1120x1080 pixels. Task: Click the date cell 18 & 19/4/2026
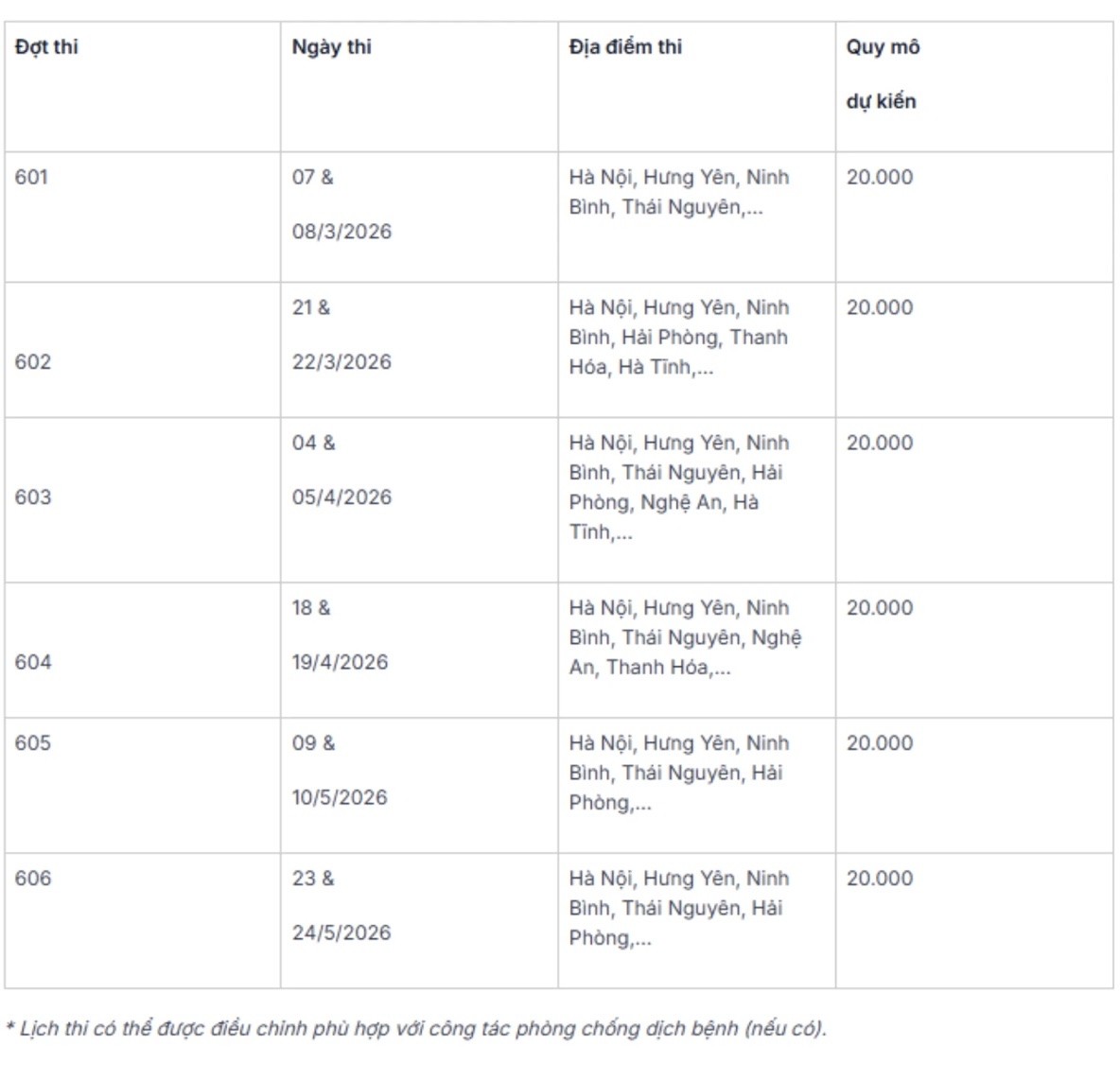click(x=340, y=635)
